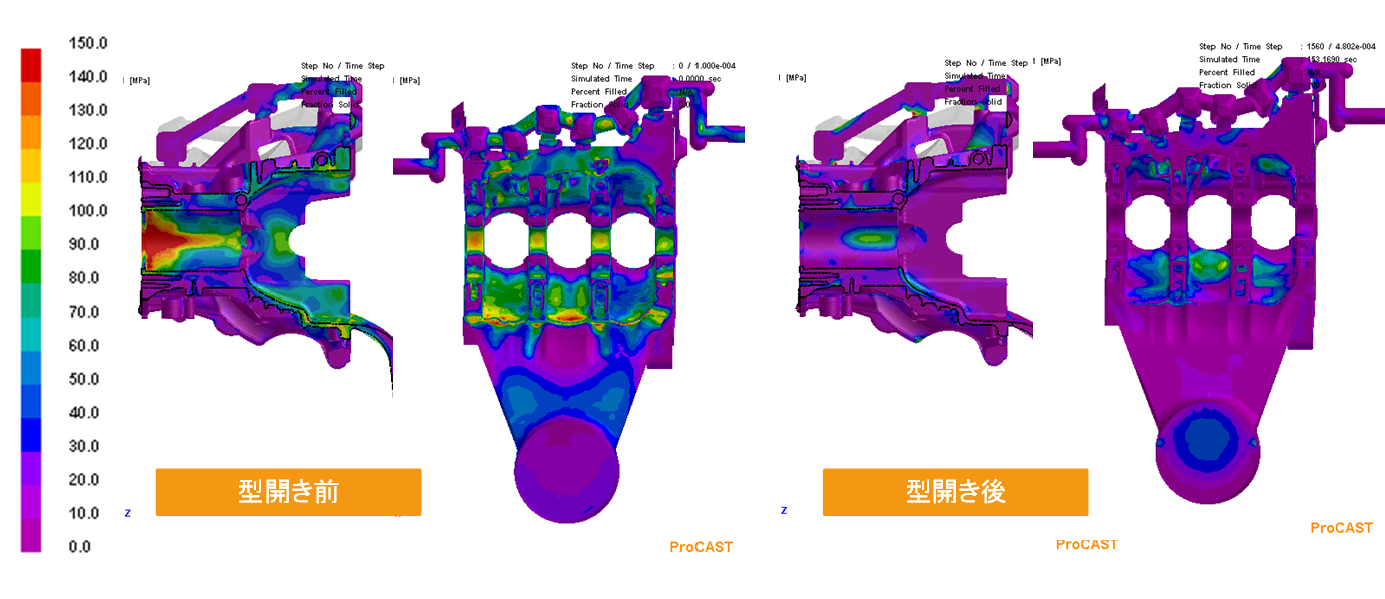Click the green legend band between 80.0 and 90.0
The image size is (1385, 599).
coord(32,266)
